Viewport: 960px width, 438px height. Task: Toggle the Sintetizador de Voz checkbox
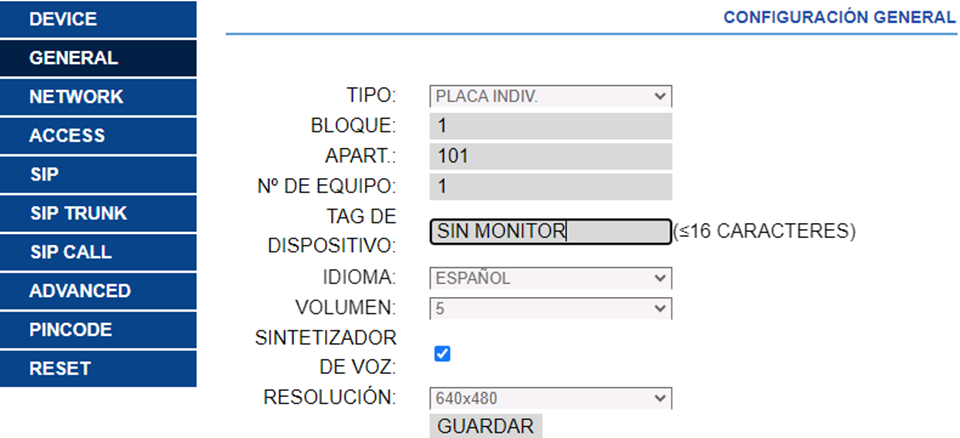click(443, 353)
